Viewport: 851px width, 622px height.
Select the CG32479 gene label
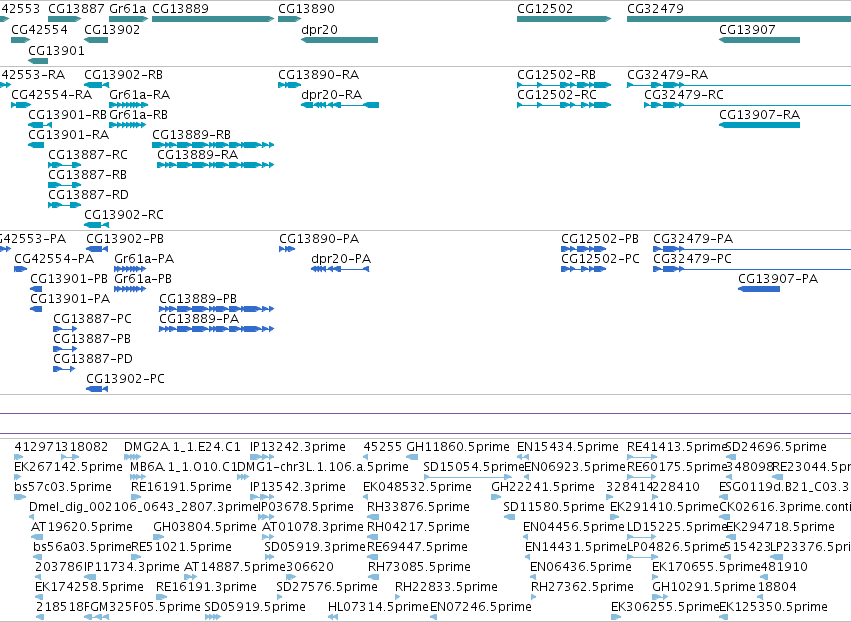click(655, 9)
